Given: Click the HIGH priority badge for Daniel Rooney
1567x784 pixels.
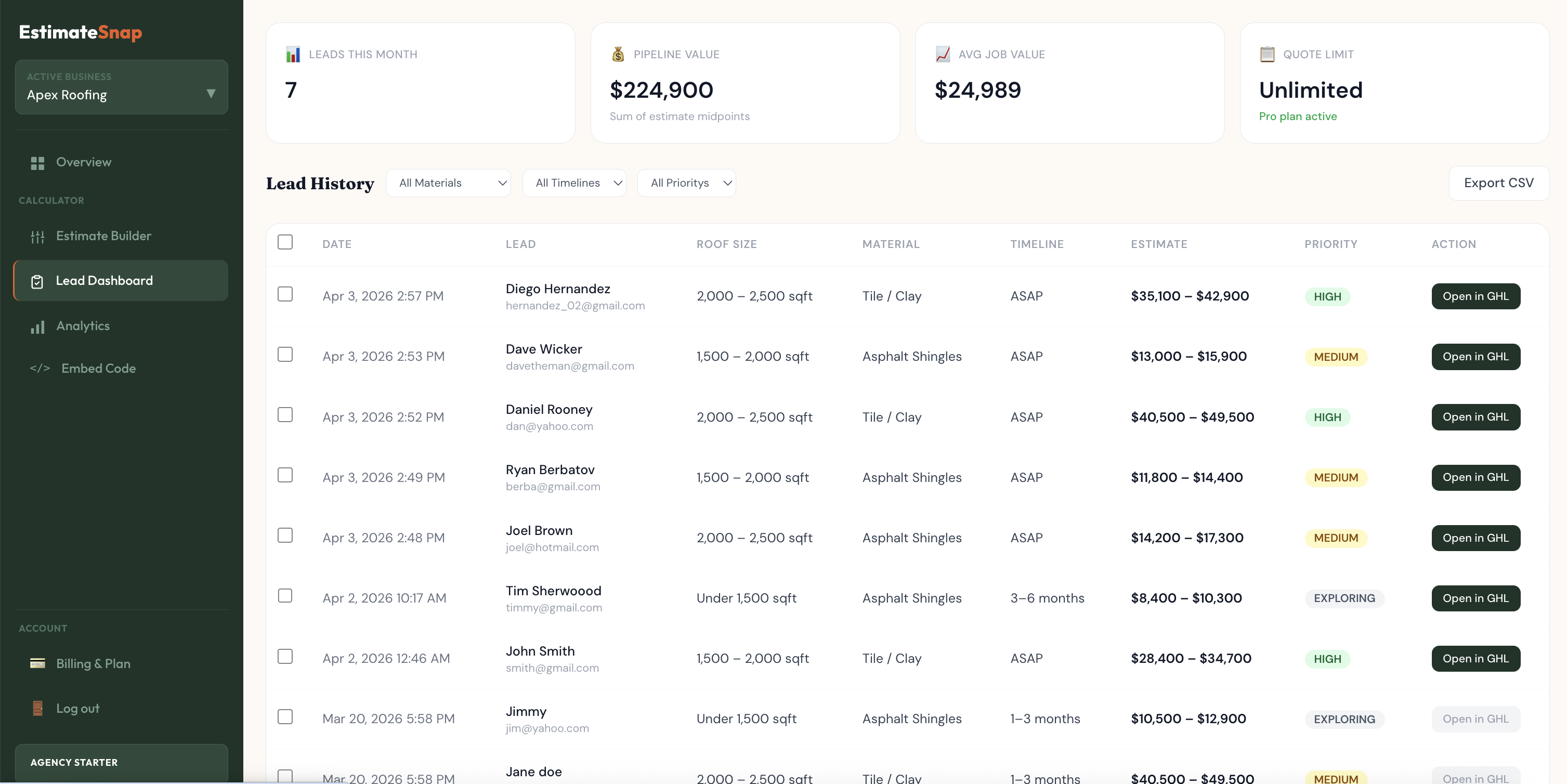Looking at the screenshot, I should point(1328,417).
